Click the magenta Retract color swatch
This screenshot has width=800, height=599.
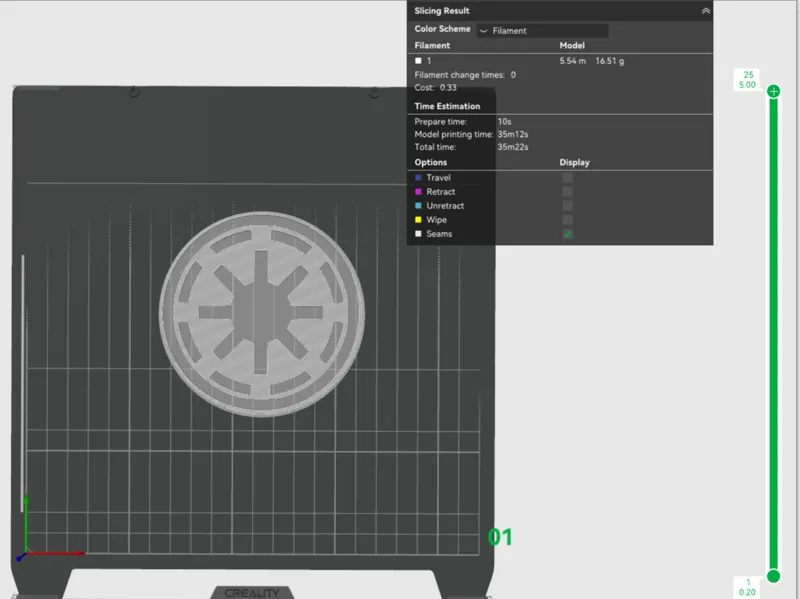coord(418,192)
